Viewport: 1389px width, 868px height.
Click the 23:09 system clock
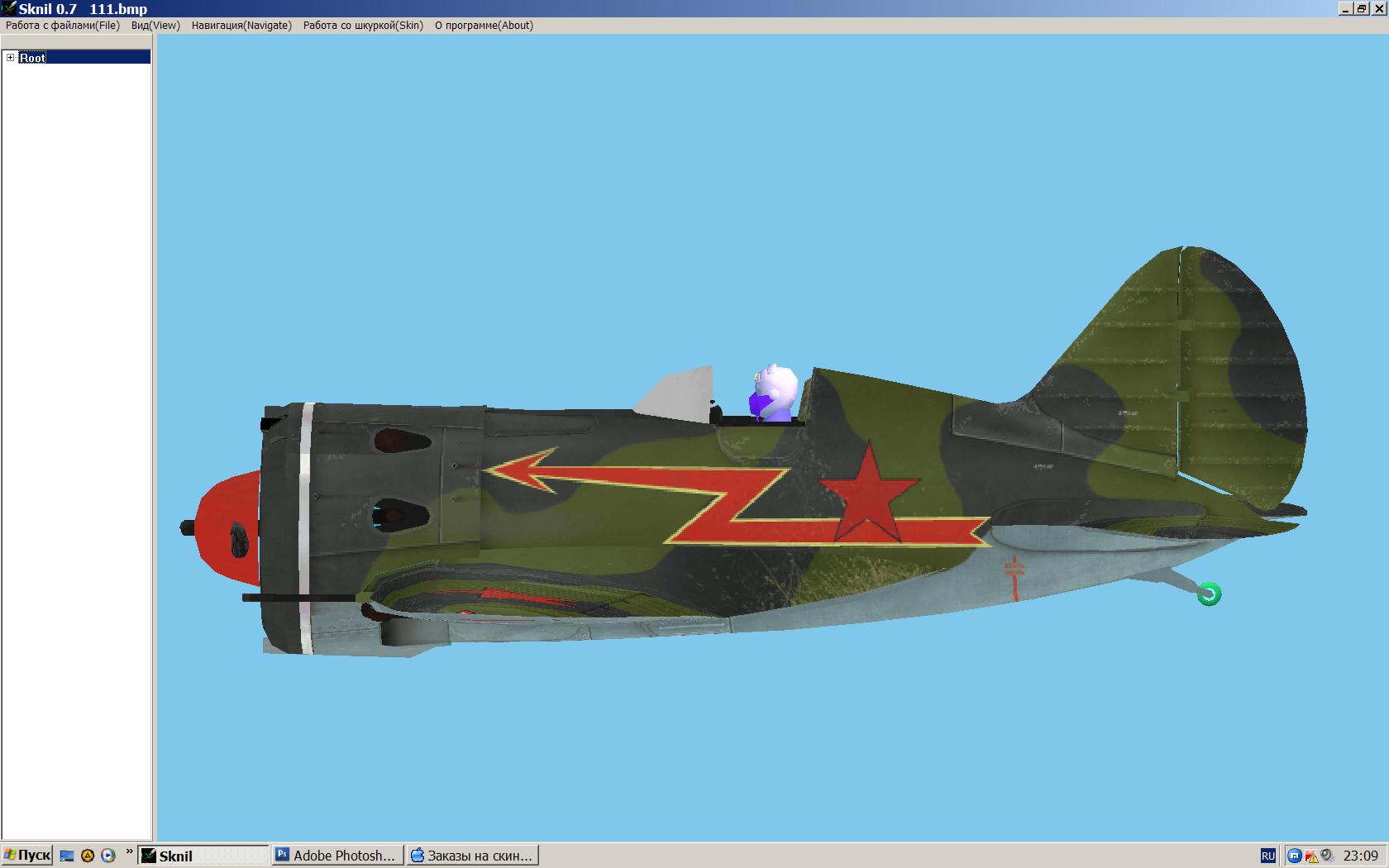pos(1361,856)
